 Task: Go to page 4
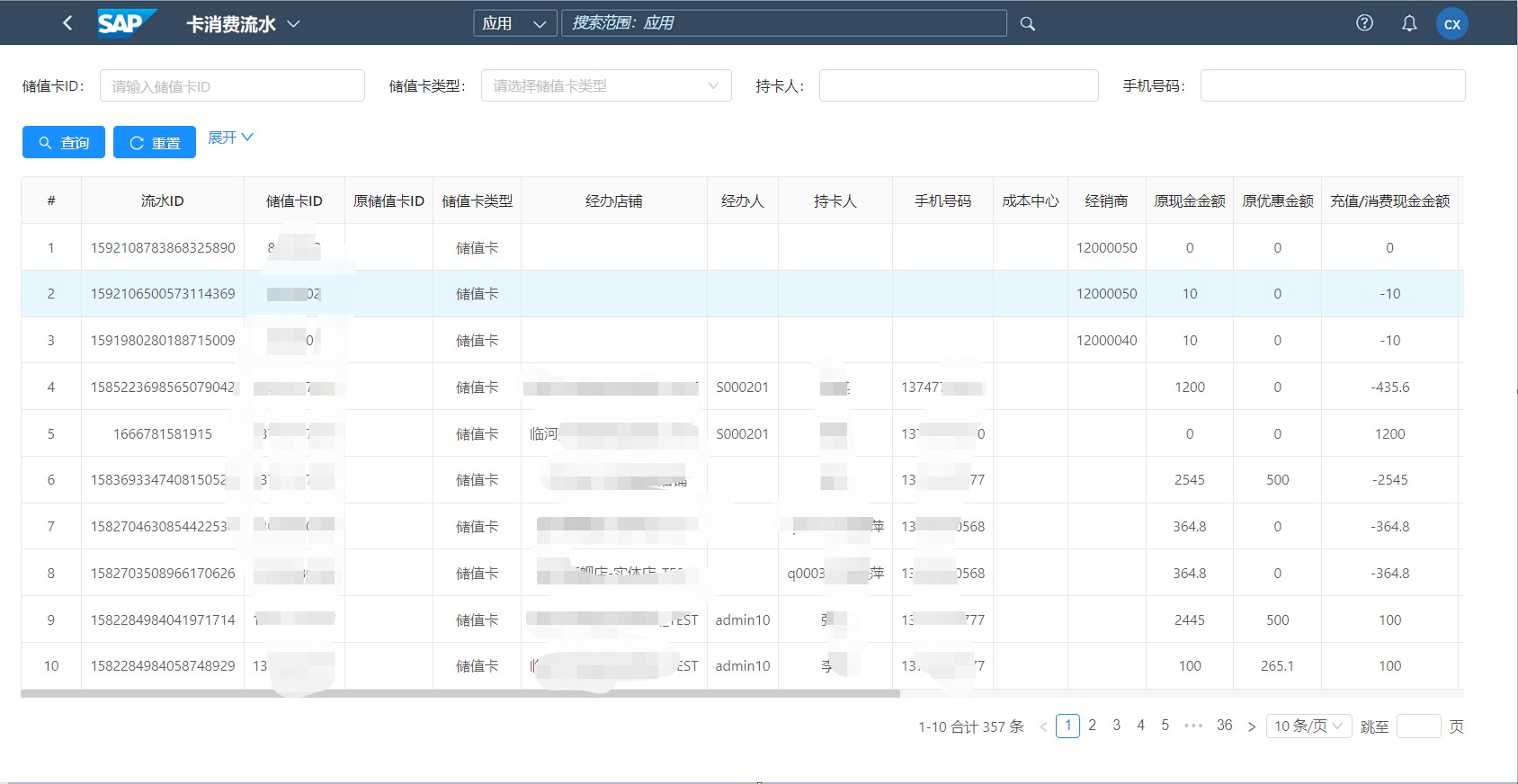pos(1140,726)
